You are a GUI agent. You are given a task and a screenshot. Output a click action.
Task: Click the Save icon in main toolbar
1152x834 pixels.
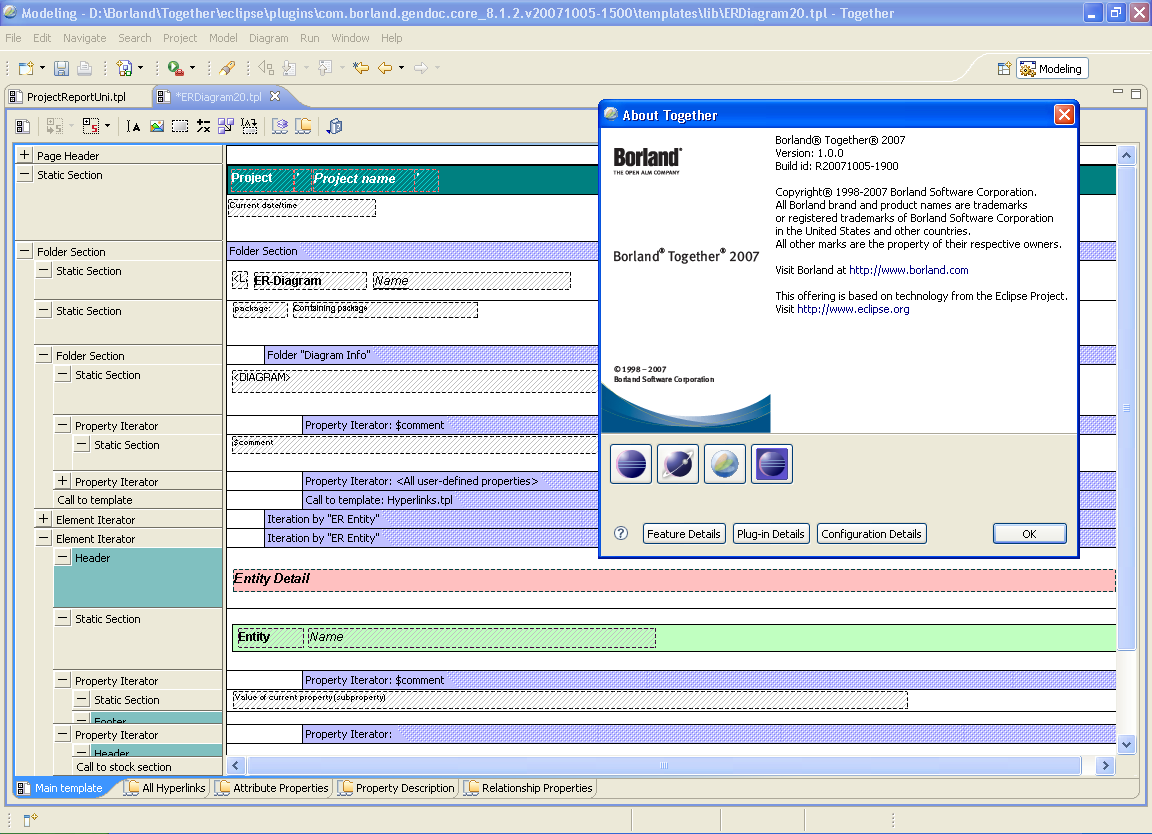click(x=62, y=68)
